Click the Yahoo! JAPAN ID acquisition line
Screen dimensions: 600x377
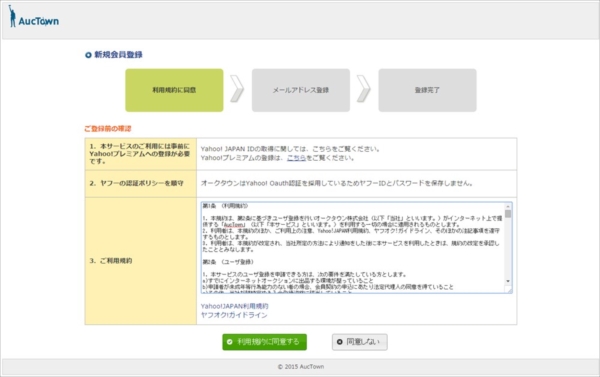tap(290, 149)
